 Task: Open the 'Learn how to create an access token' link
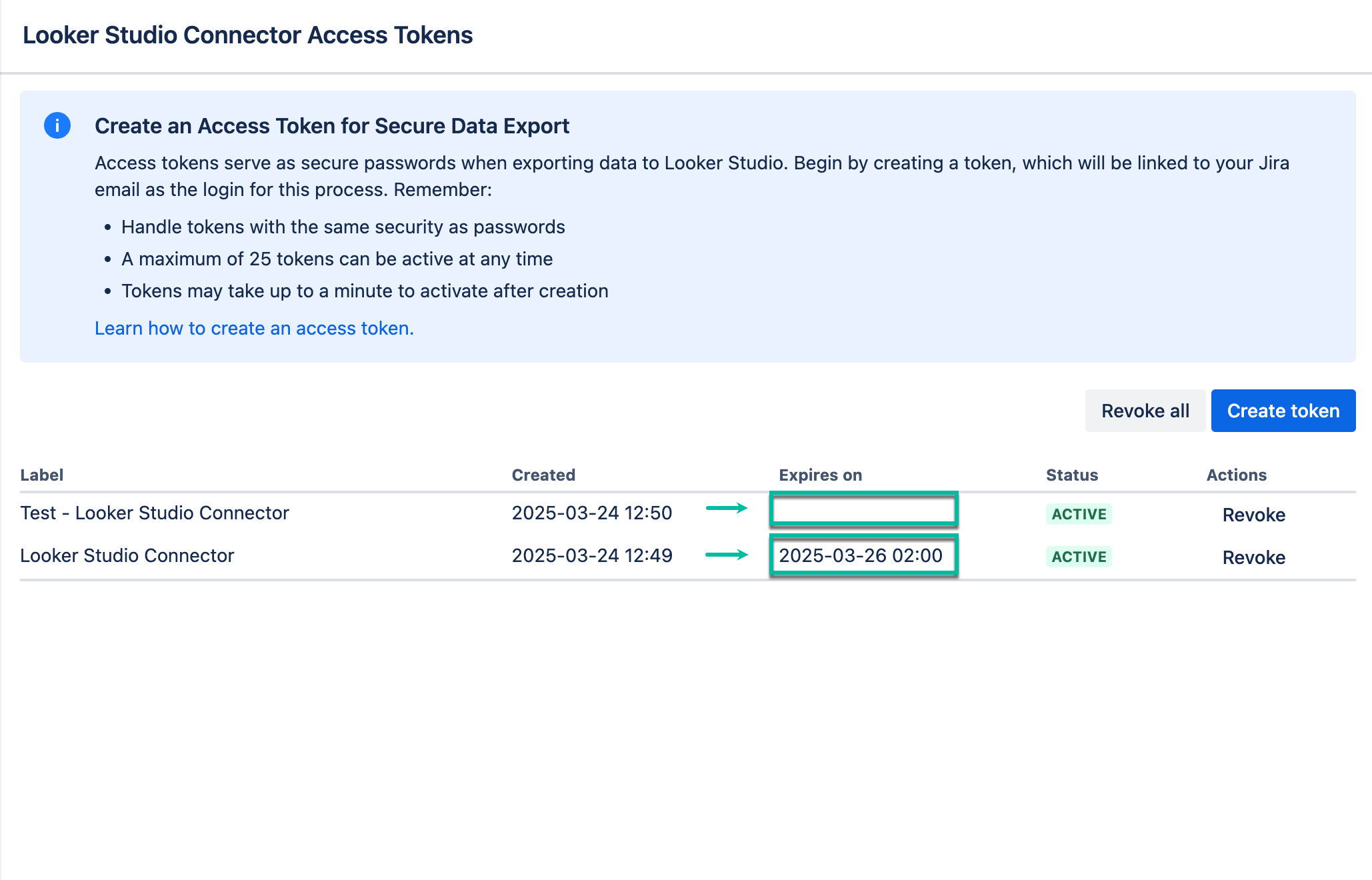(x=254, y=328)
